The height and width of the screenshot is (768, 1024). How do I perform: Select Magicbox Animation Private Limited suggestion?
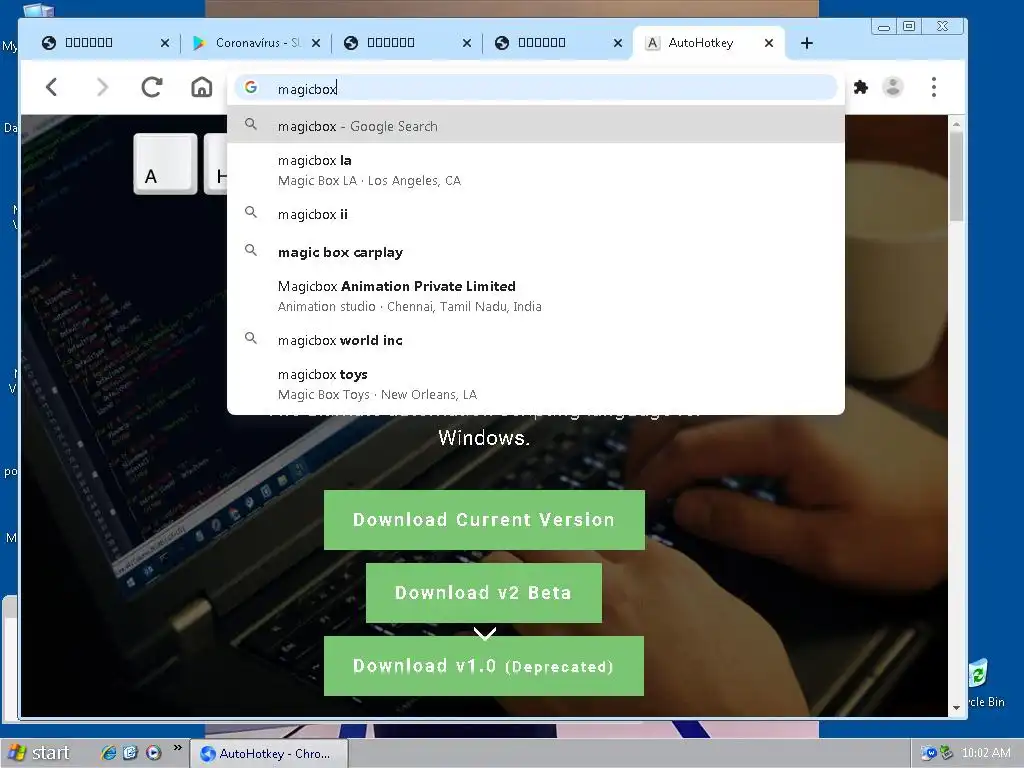coord(536,296)
